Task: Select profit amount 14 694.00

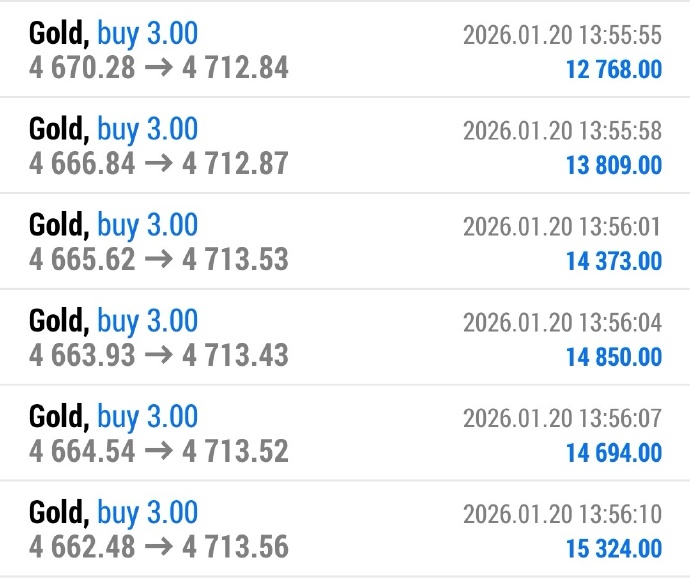Action: (613, 453)
